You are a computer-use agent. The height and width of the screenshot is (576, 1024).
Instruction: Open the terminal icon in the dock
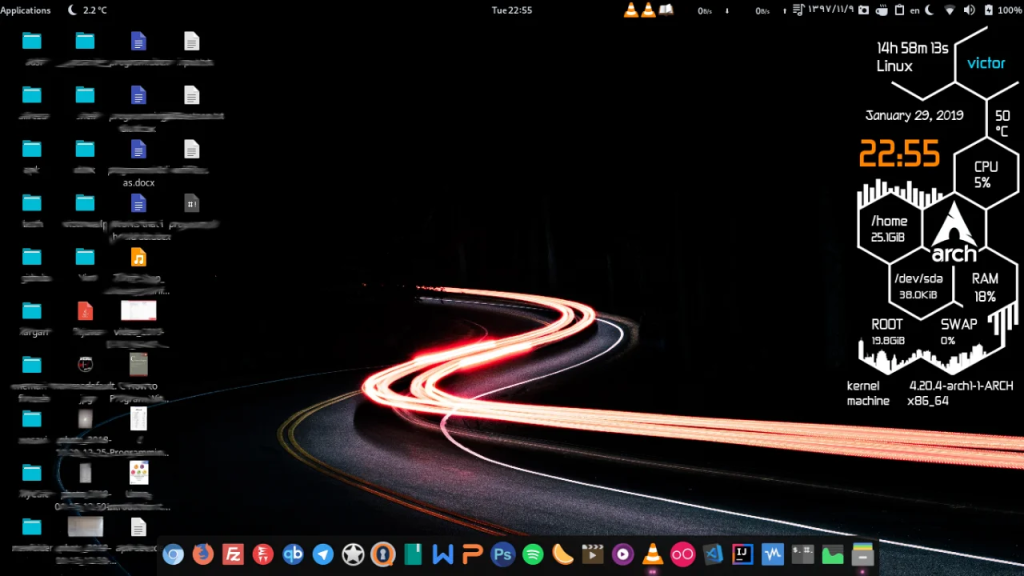(803, 554)
